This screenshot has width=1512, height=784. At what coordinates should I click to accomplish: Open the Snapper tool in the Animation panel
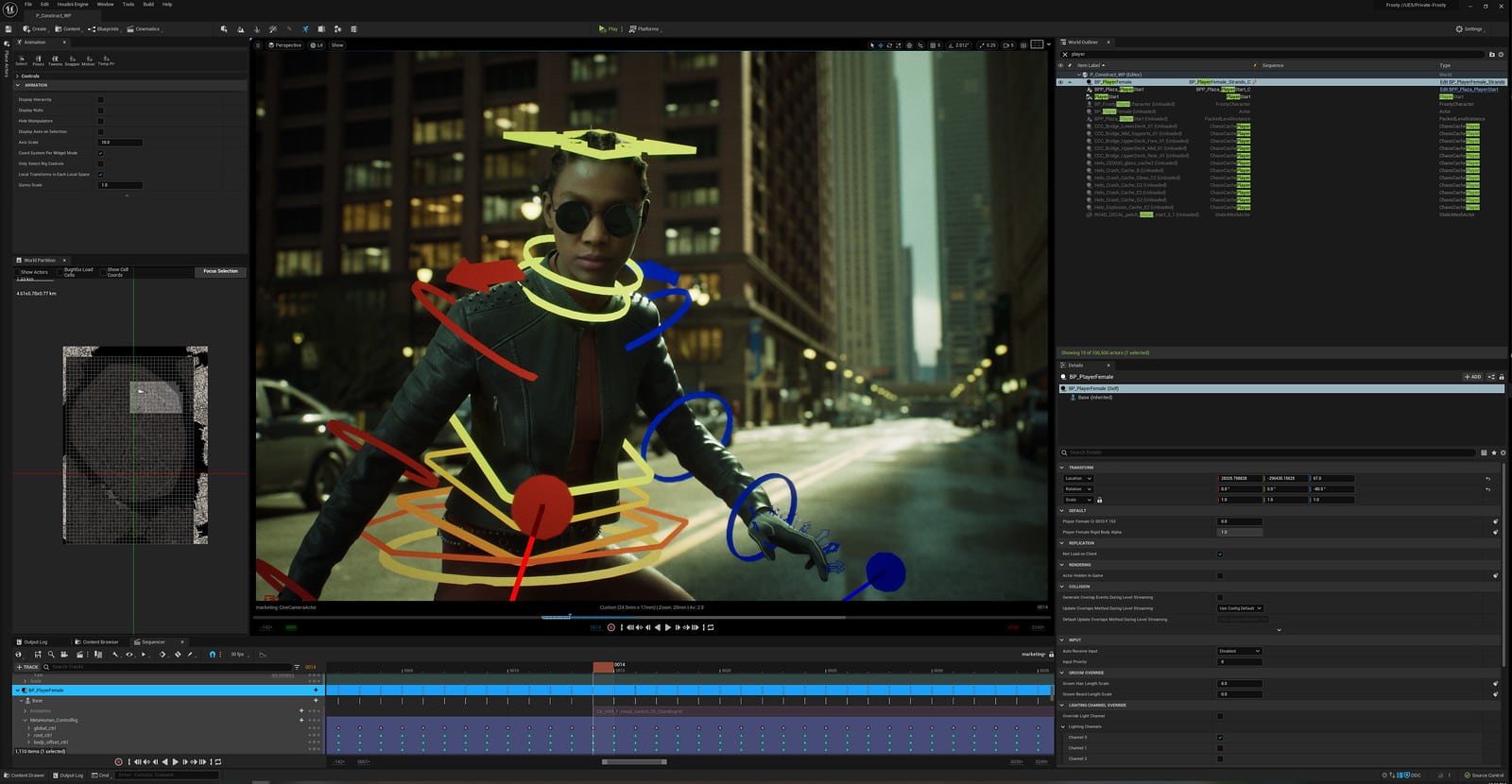pyautogui.click(x=72, y=60)
